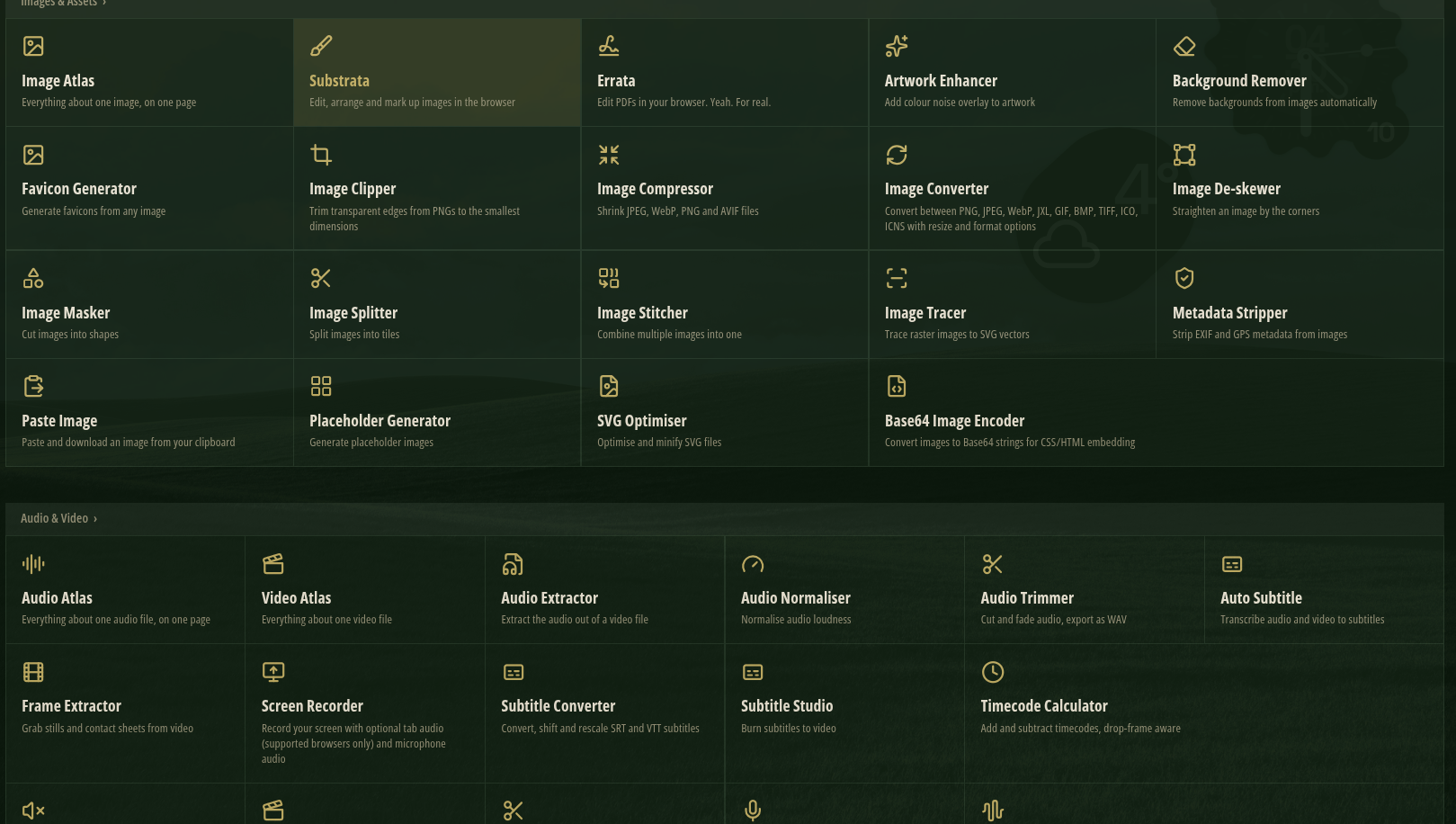Open the Subtitle Converter tool
The height and width of the screenshot is (824, 1456).
click(x=604, y=713)
